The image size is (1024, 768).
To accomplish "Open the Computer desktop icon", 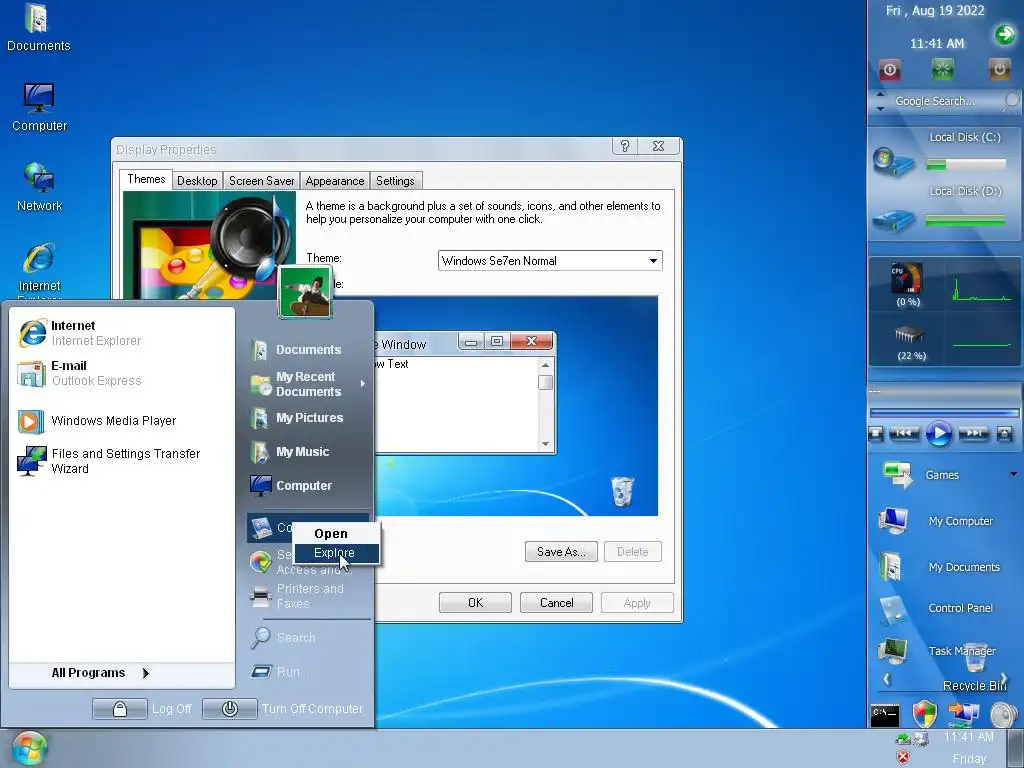I will (x=39, y=108).
